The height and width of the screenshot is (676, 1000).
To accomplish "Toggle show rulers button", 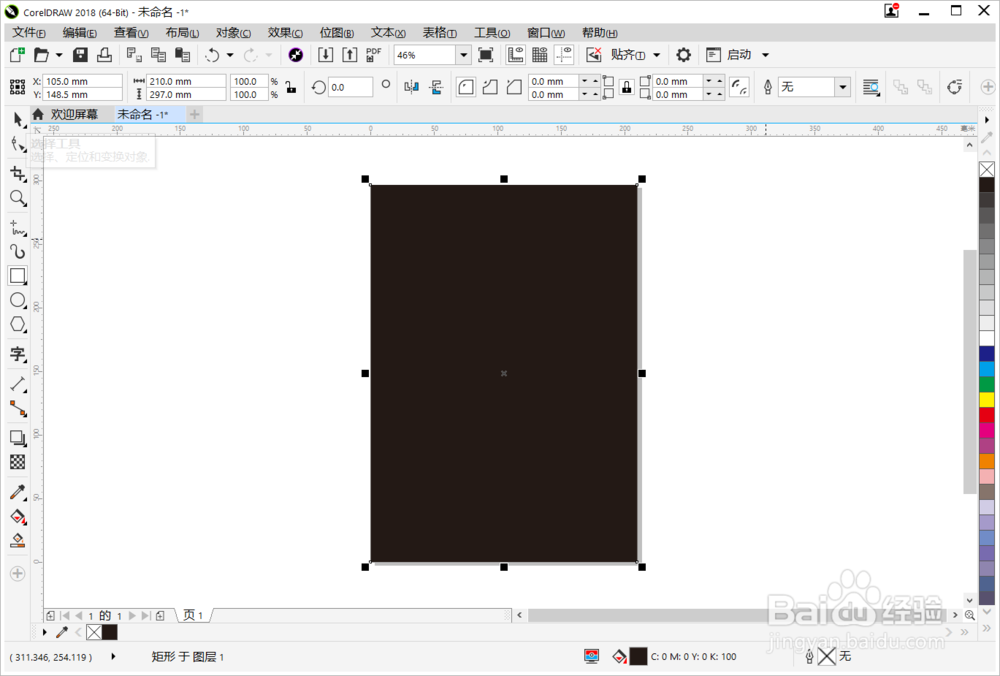I will coord(515,55).
